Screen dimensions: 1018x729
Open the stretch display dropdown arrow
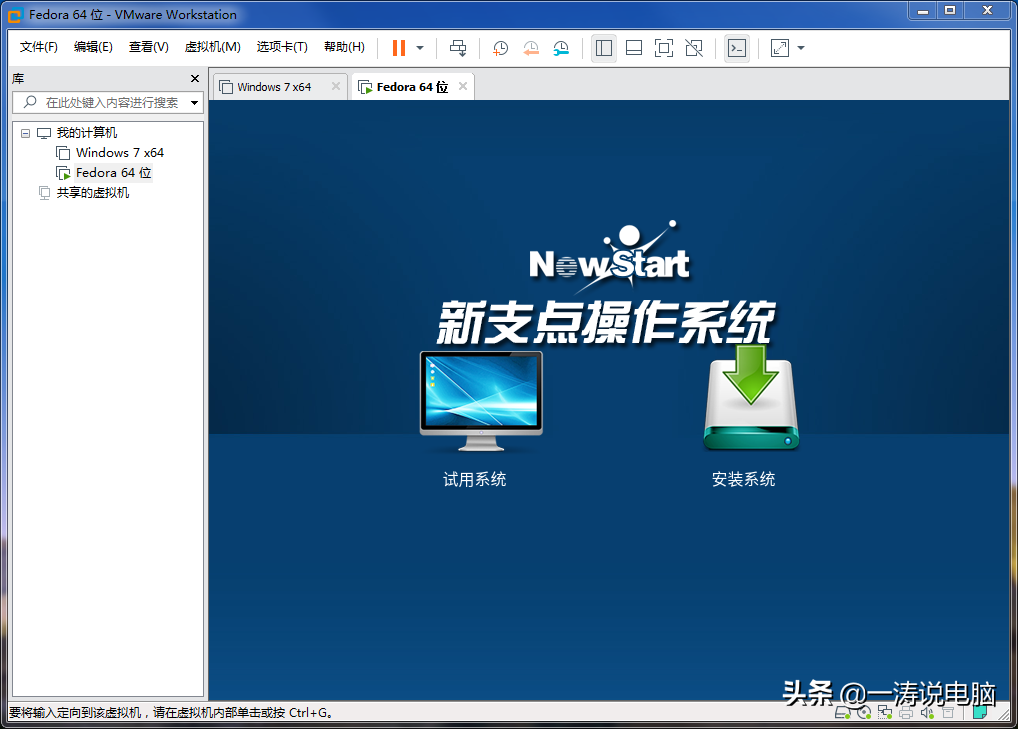[x=801, y=48]
